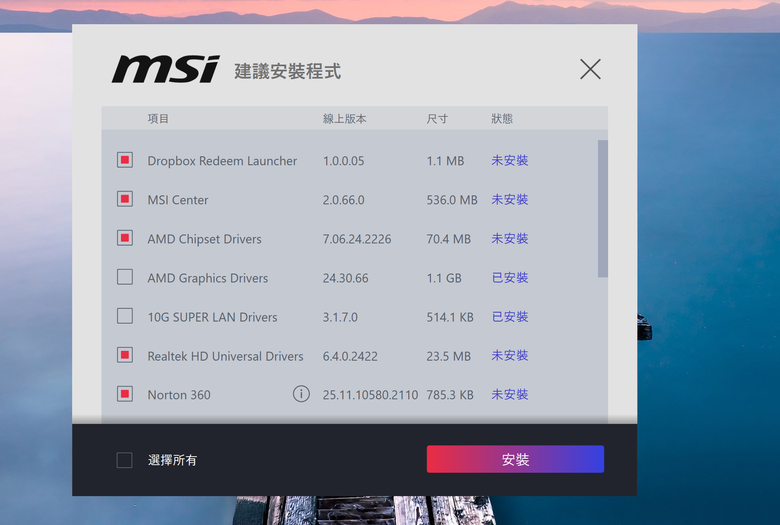Check the 10G SUPER LAN Drivers checkbox
Viewport: 780px width, 525px height.
pyautogui.click(x=125, y=316)
